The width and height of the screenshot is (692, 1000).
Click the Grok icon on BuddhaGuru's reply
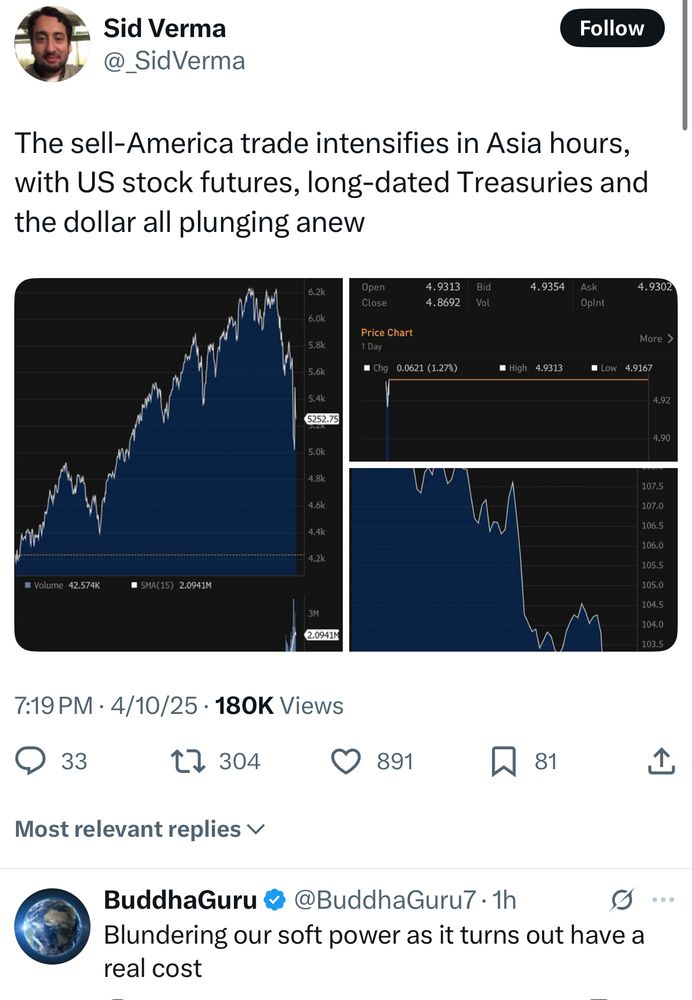click(621, 900)
